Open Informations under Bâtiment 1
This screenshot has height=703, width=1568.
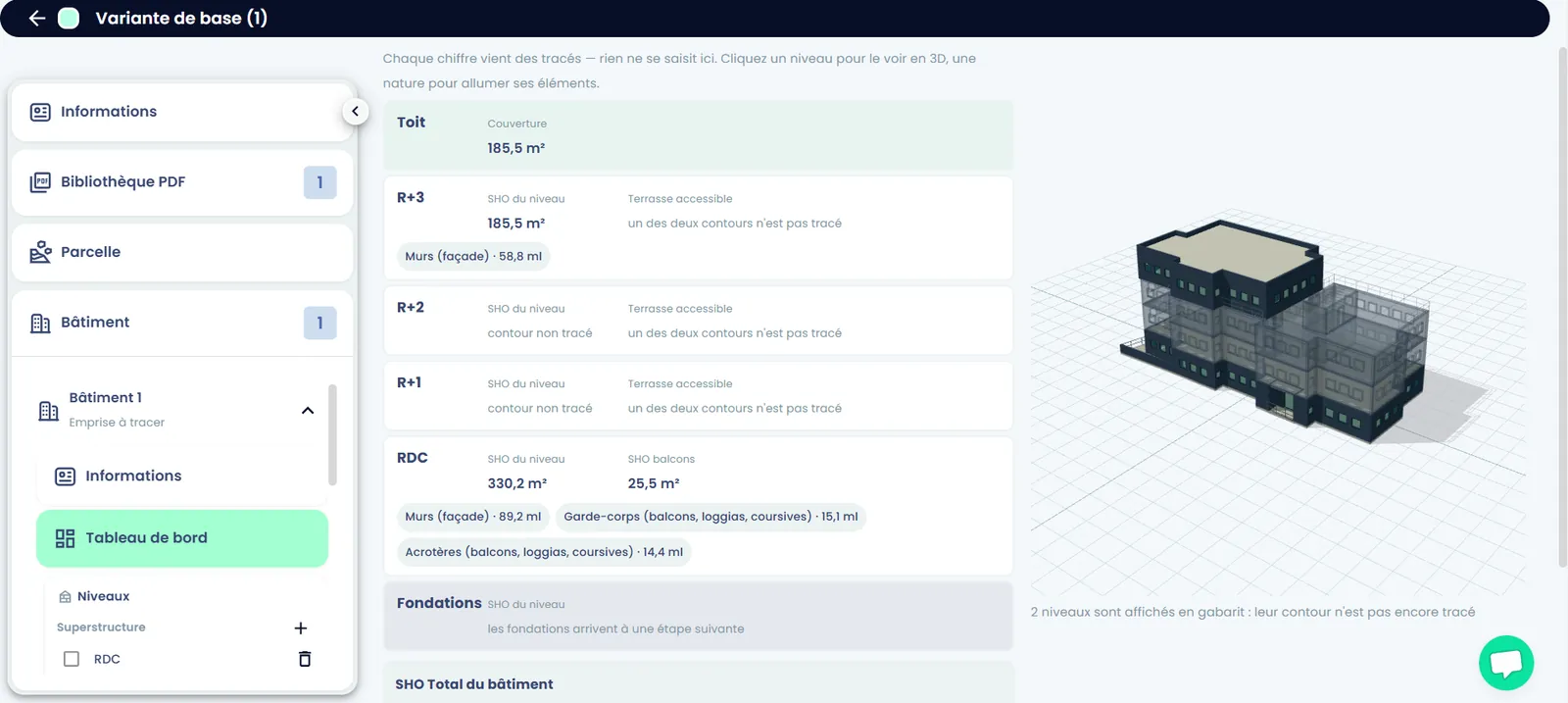coord(182,477)
